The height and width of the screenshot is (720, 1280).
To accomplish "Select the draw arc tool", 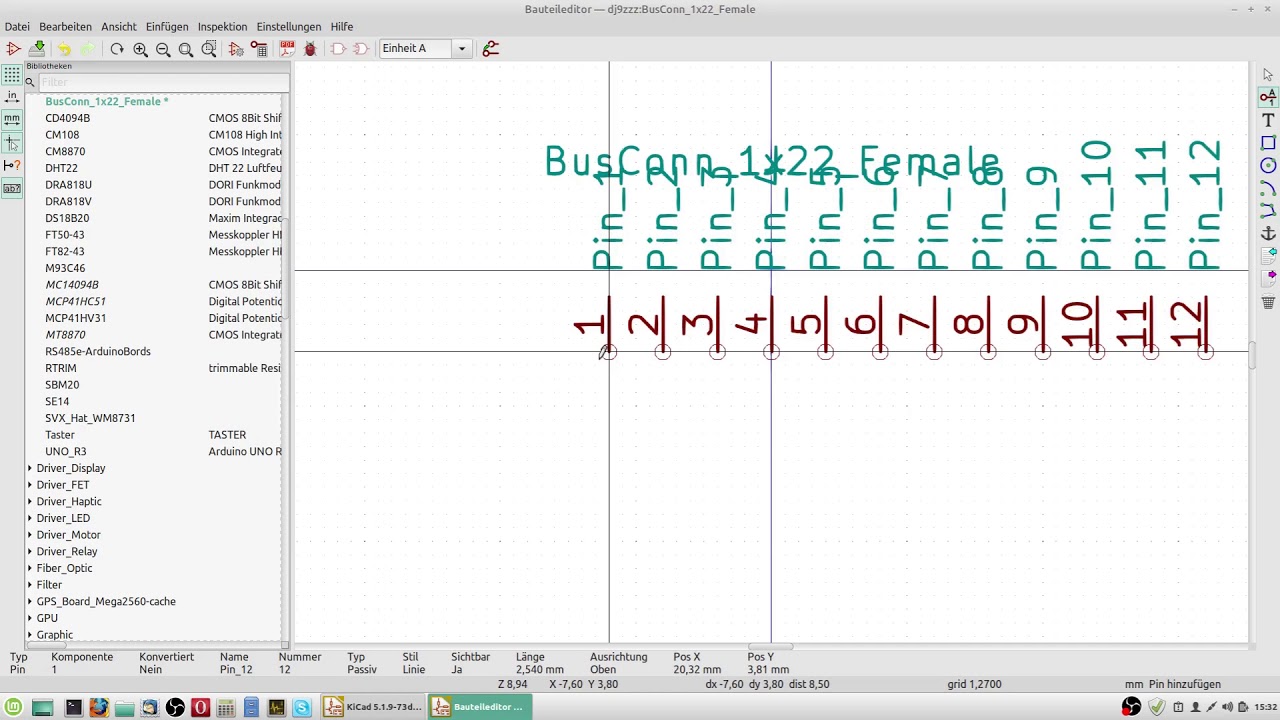I will (x=1268, y=188).
